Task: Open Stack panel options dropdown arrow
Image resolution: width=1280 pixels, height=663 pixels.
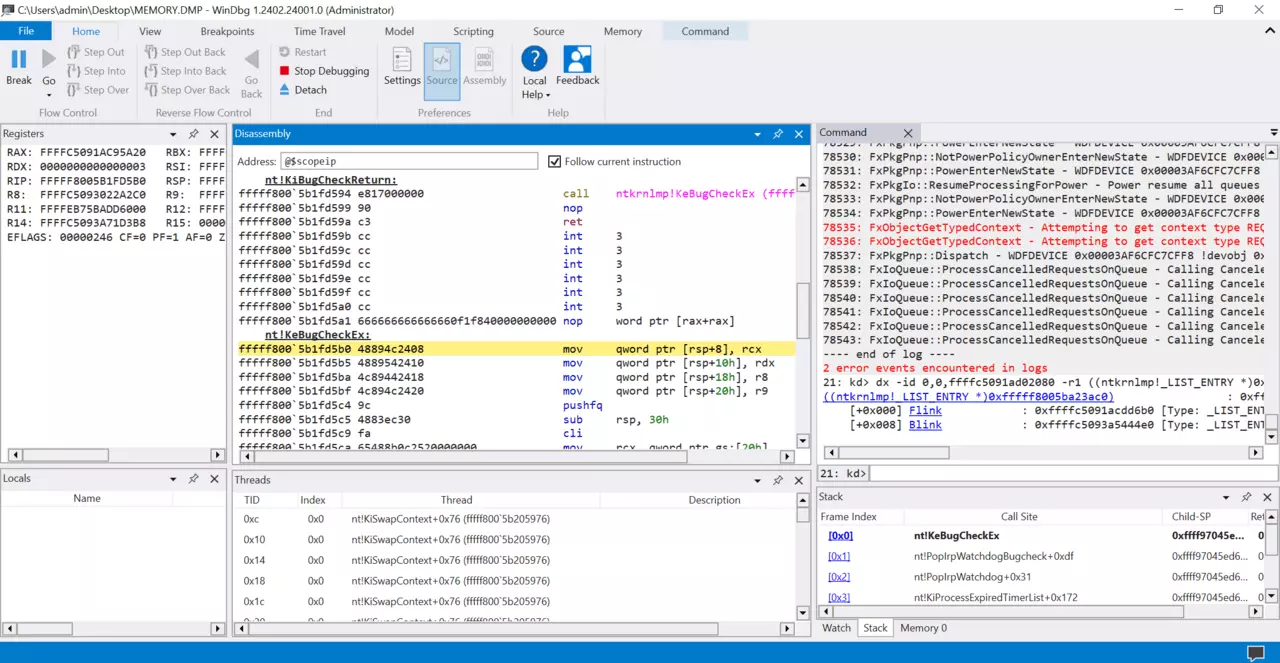Action: coord(1225,497)
